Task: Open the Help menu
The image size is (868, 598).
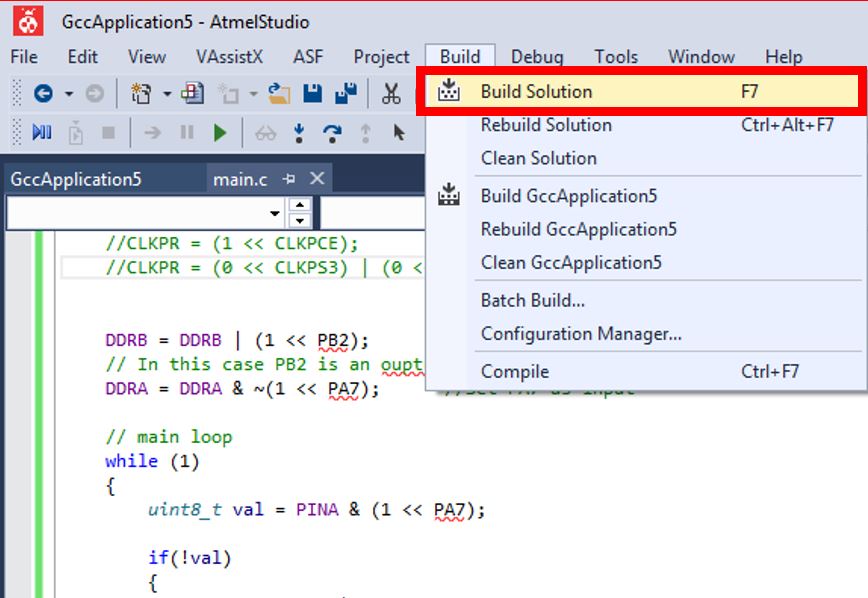Action: pos(784,56)
